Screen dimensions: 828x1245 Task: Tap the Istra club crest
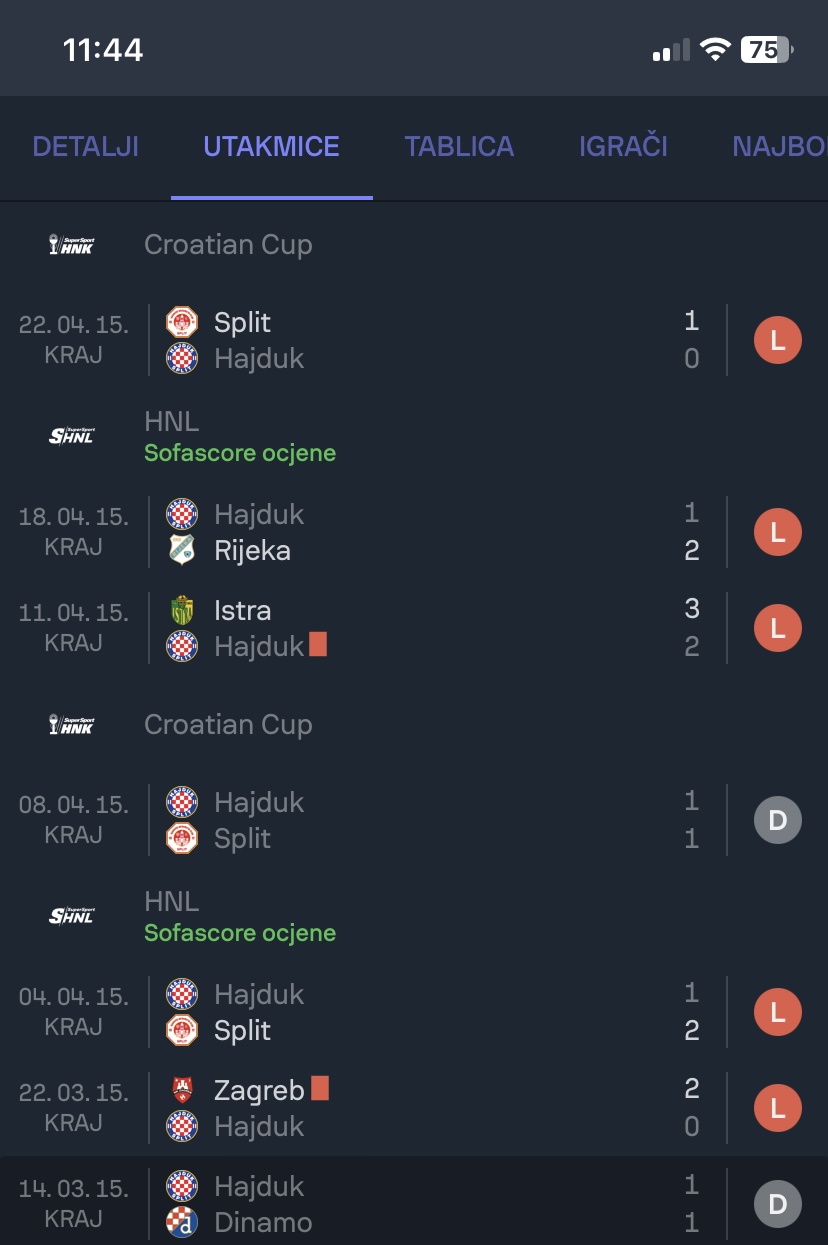click(x=182, y=610)
